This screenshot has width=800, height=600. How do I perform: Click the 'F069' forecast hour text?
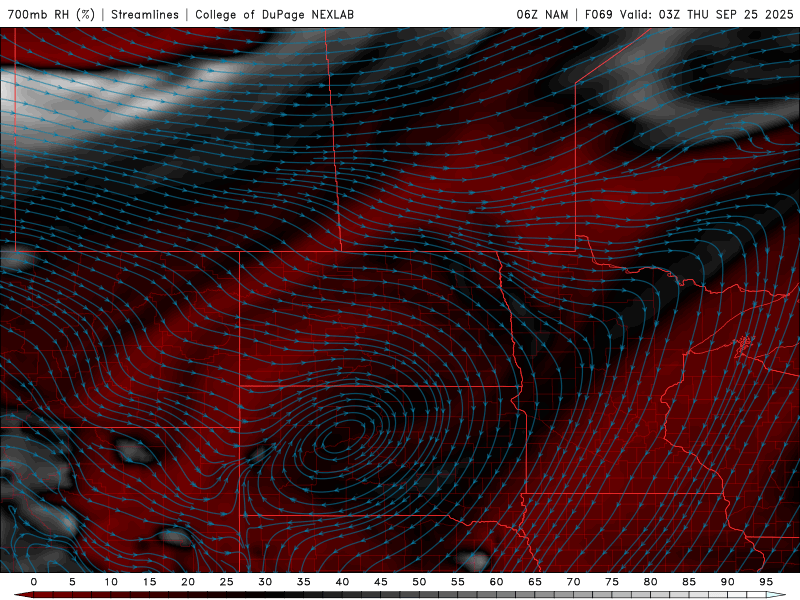coord(598,14)
